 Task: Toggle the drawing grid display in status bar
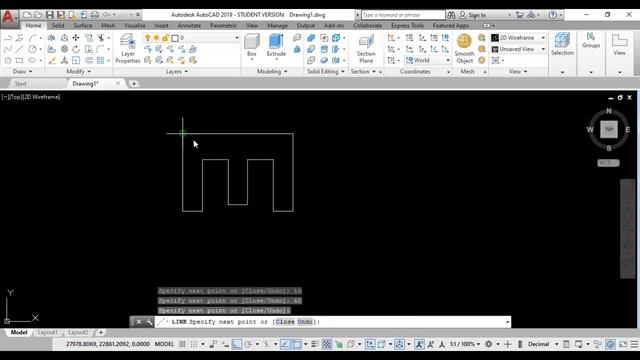pos(182,344)
